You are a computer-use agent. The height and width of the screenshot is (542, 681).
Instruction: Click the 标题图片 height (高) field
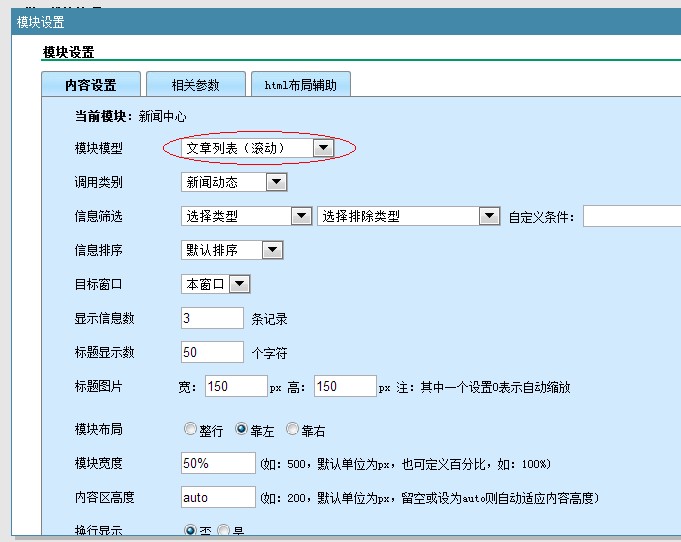[x=344, y=386]
